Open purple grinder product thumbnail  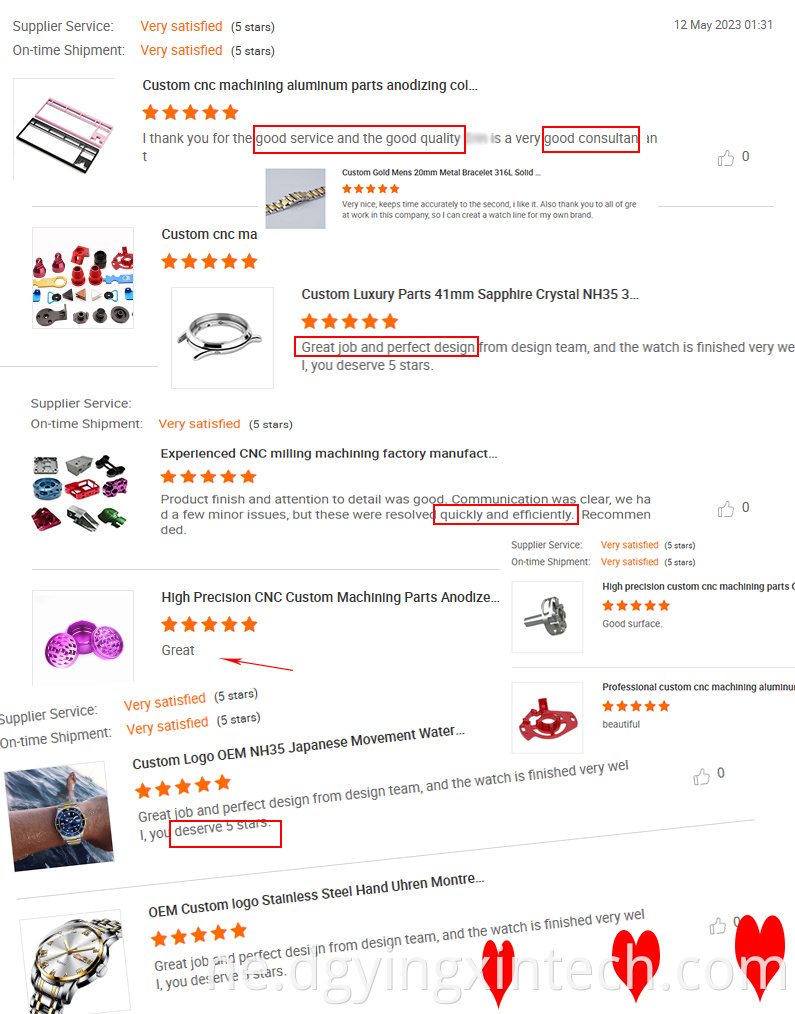click(83, 638)
